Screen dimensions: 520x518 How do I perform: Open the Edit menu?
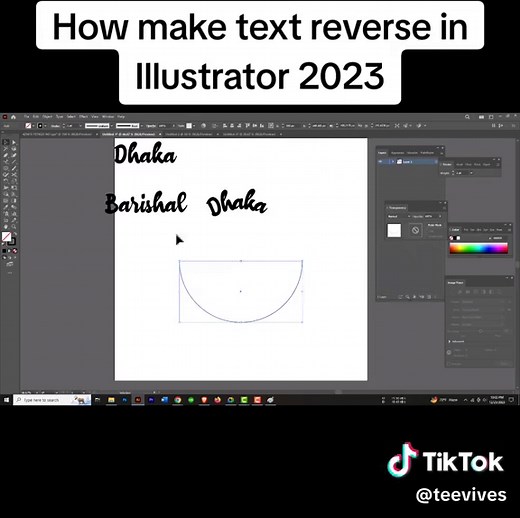[36, 117]
